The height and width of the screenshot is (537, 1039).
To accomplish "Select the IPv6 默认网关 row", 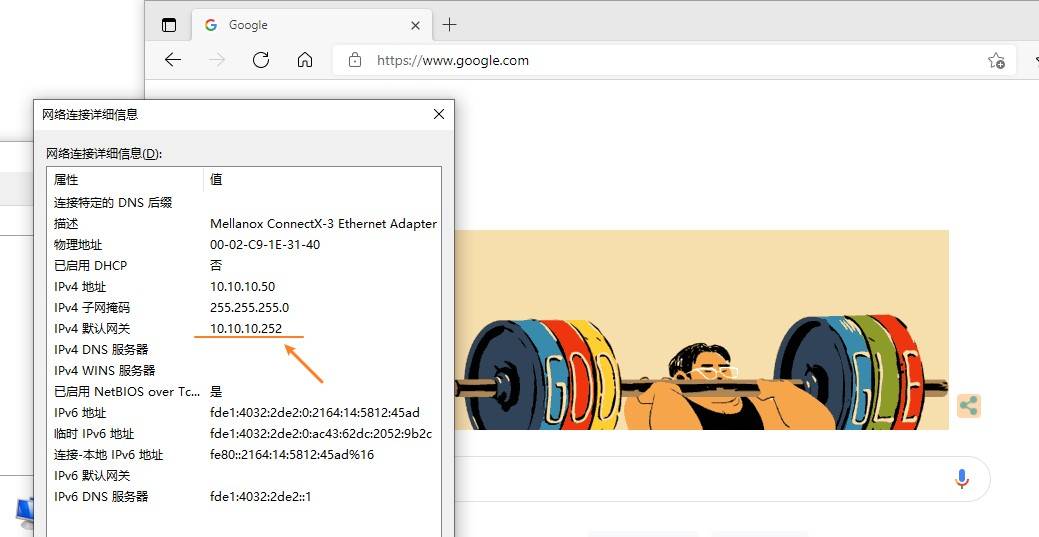I will [x=244, y=475].
